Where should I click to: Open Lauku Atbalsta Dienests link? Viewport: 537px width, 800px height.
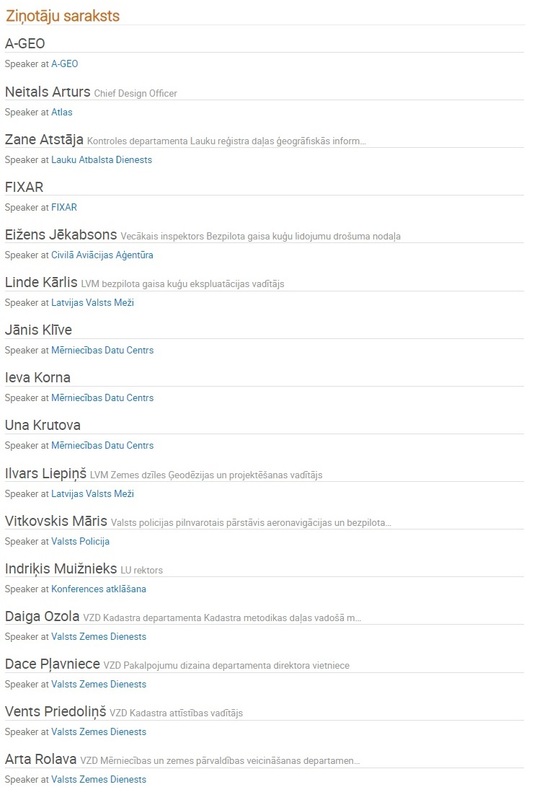(101, 160)
